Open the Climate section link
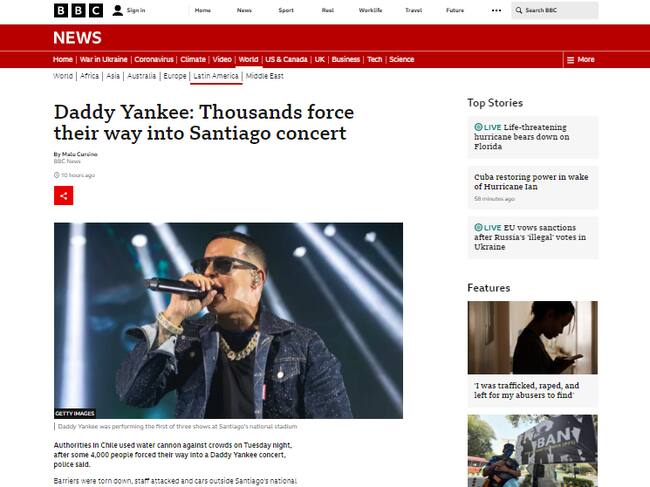 193,59
